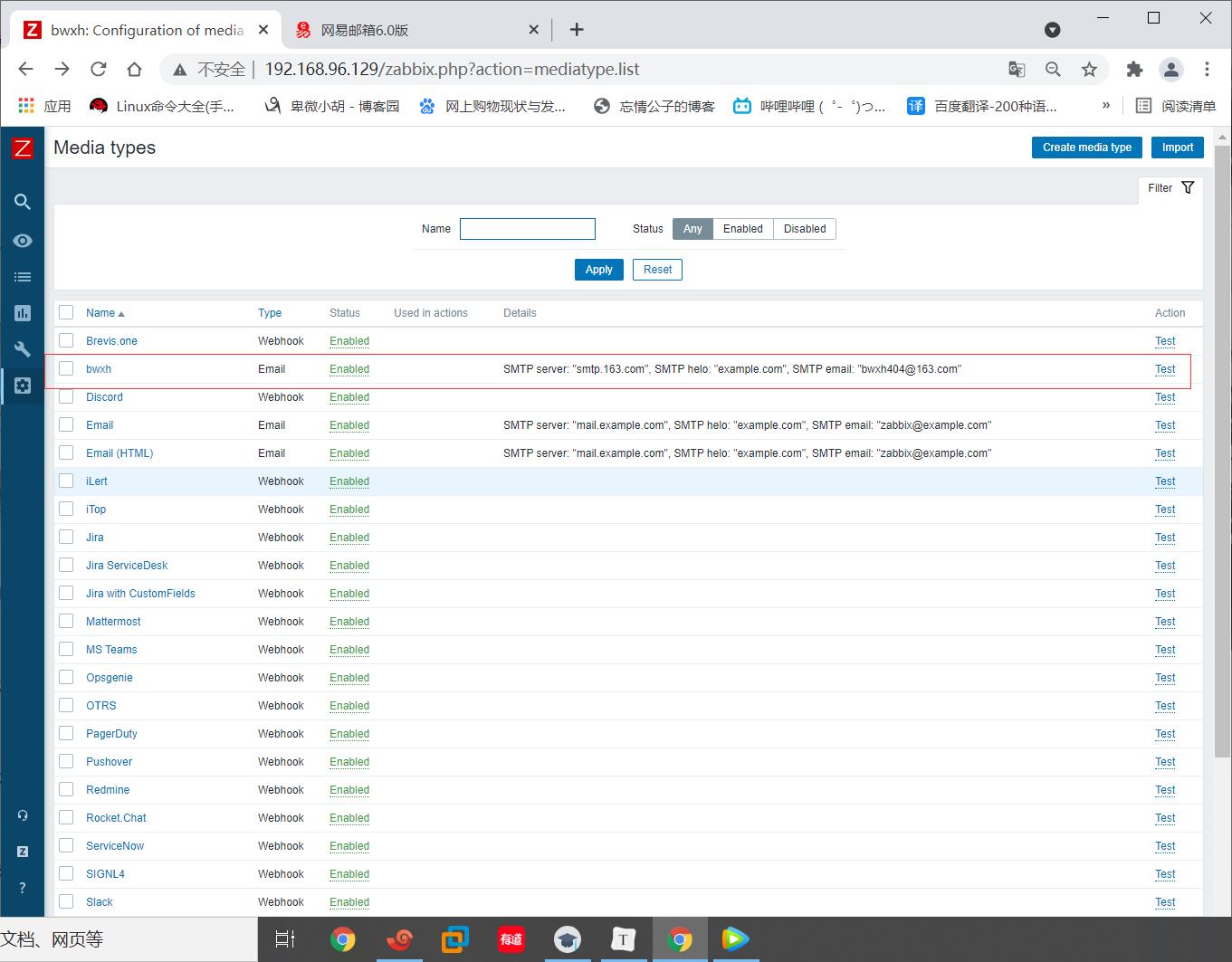This screenshot has height=962, width=1232.
Task: Tick checkbox for Mattermost row
Action: tap(66, 621)
